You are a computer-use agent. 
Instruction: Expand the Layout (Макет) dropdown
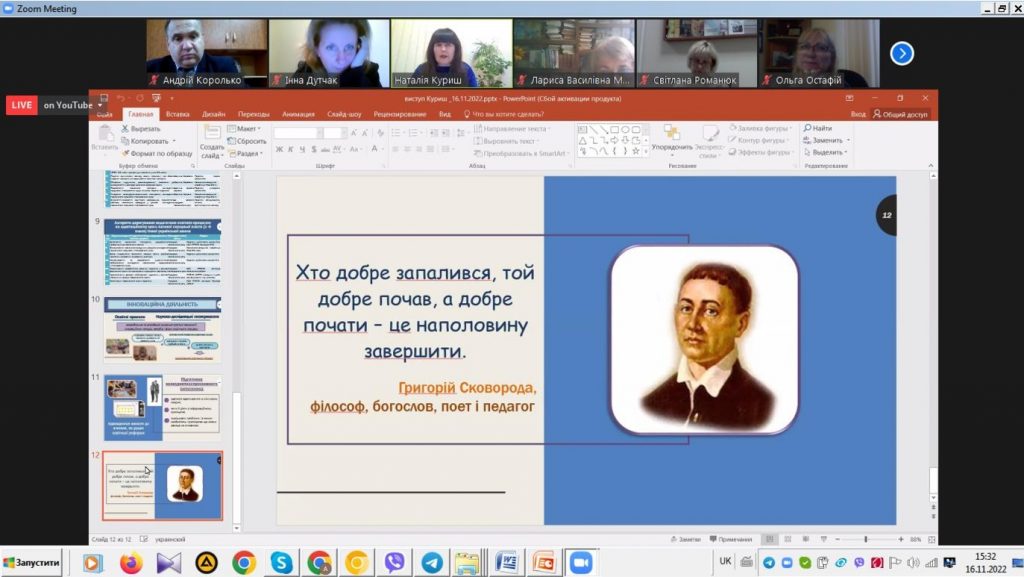(246, 129)
